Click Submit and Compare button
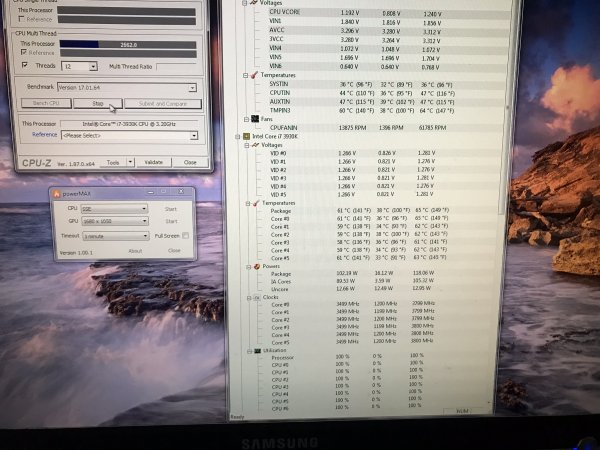 pos(163,104)
